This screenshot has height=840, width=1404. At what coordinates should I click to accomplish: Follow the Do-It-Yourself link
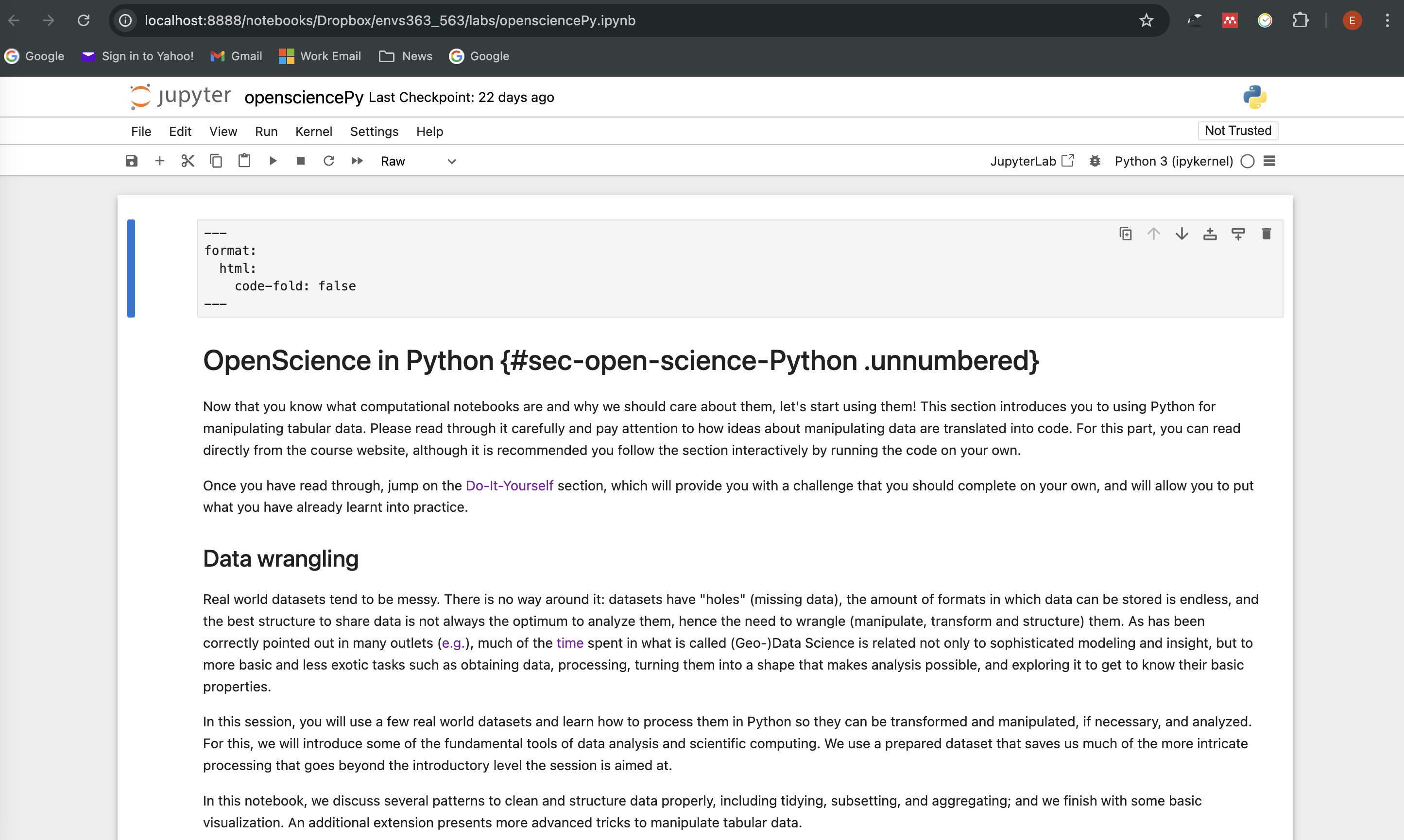(509, 486)
